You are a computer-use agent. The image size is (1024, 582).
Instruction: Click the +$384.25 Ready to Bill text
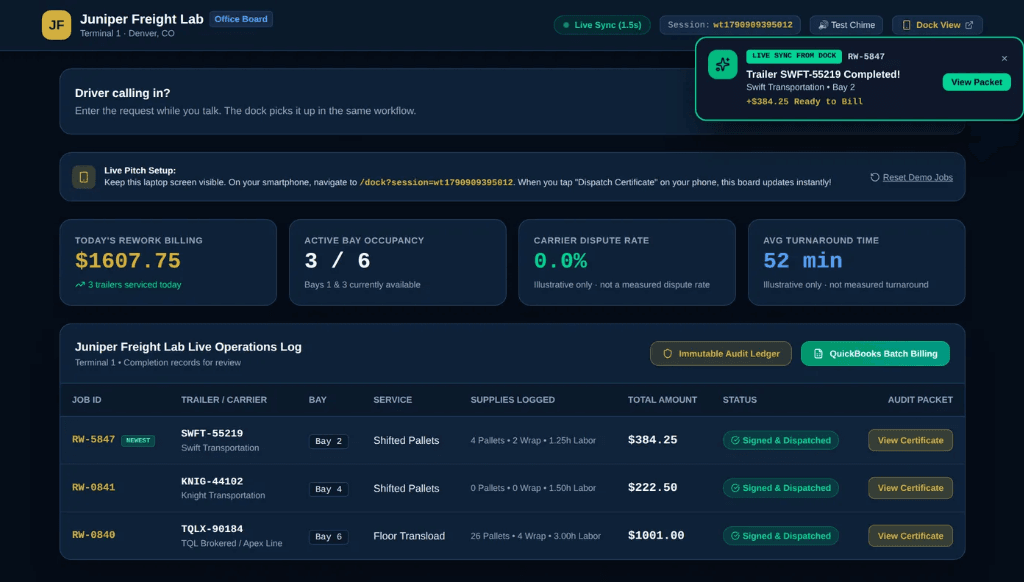tap(805, 101)
